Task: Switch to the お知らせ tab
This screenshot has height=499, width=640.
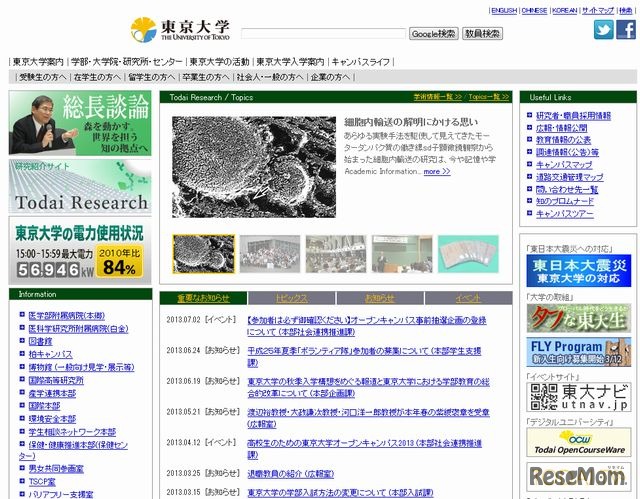Action: click(380, 298)
